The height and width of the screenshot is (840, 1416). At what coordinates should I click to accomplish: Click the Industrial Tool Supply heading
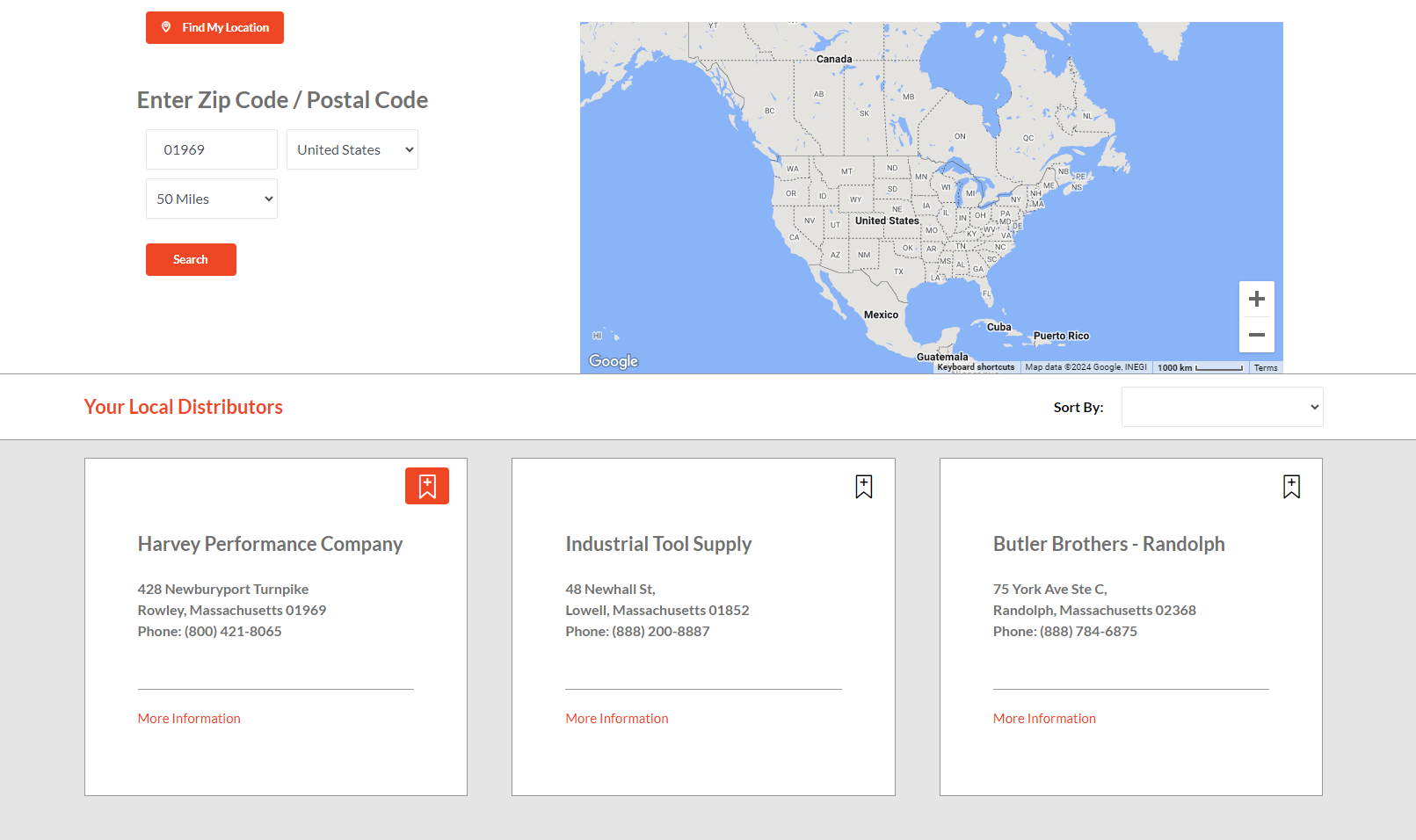pos(658,544)
